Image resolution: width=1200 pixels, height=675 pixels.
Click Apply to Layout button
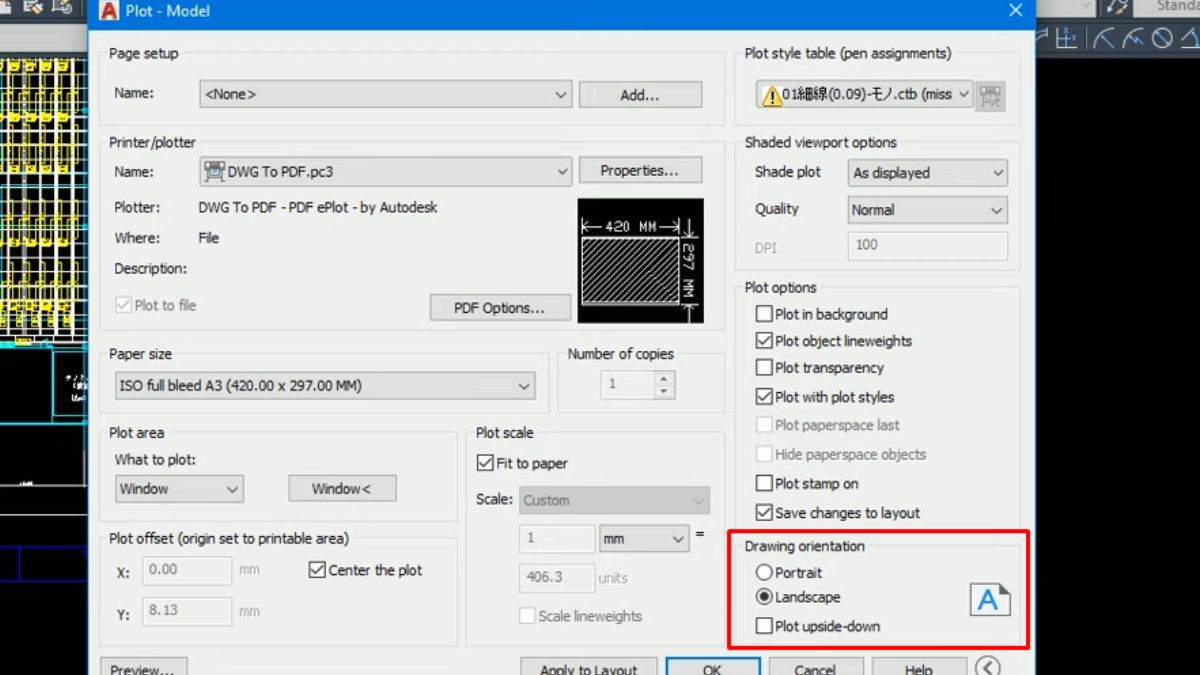click(589, 666)
